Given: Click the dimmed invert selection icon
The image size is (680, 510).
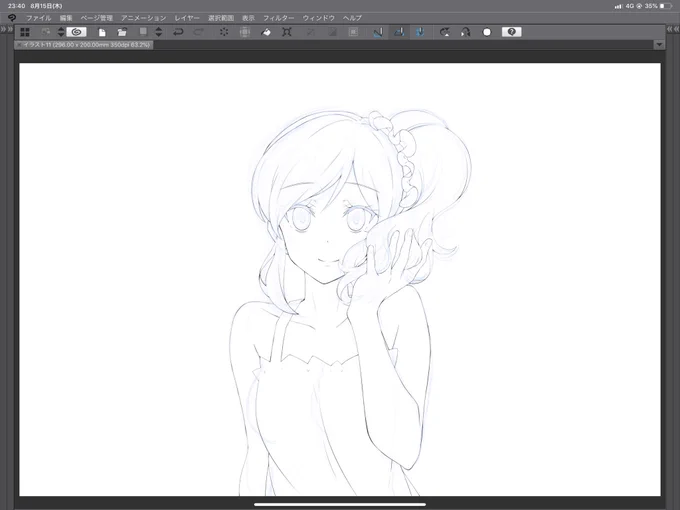Looking at the screenshot, I should coord(332,32).
